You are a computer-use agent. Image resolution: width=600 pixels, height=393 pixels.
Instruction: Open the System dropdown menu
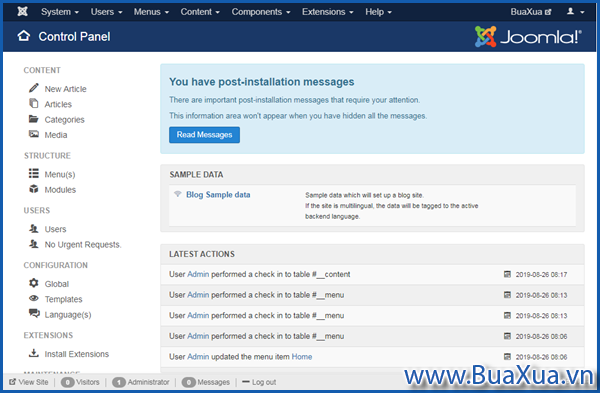tap(60, 12)
